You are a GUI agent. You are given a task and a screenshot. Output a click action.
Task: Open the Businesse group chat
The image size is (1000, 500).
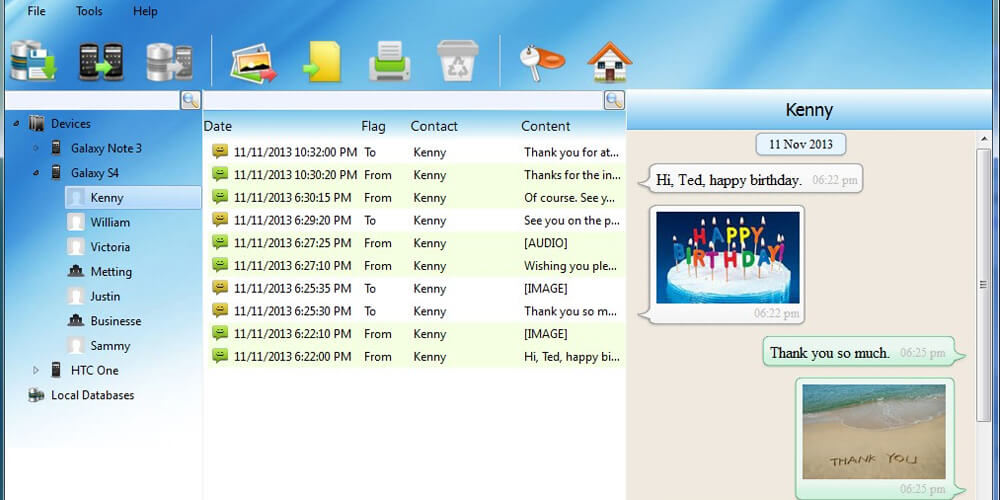[x=115, y=321]
